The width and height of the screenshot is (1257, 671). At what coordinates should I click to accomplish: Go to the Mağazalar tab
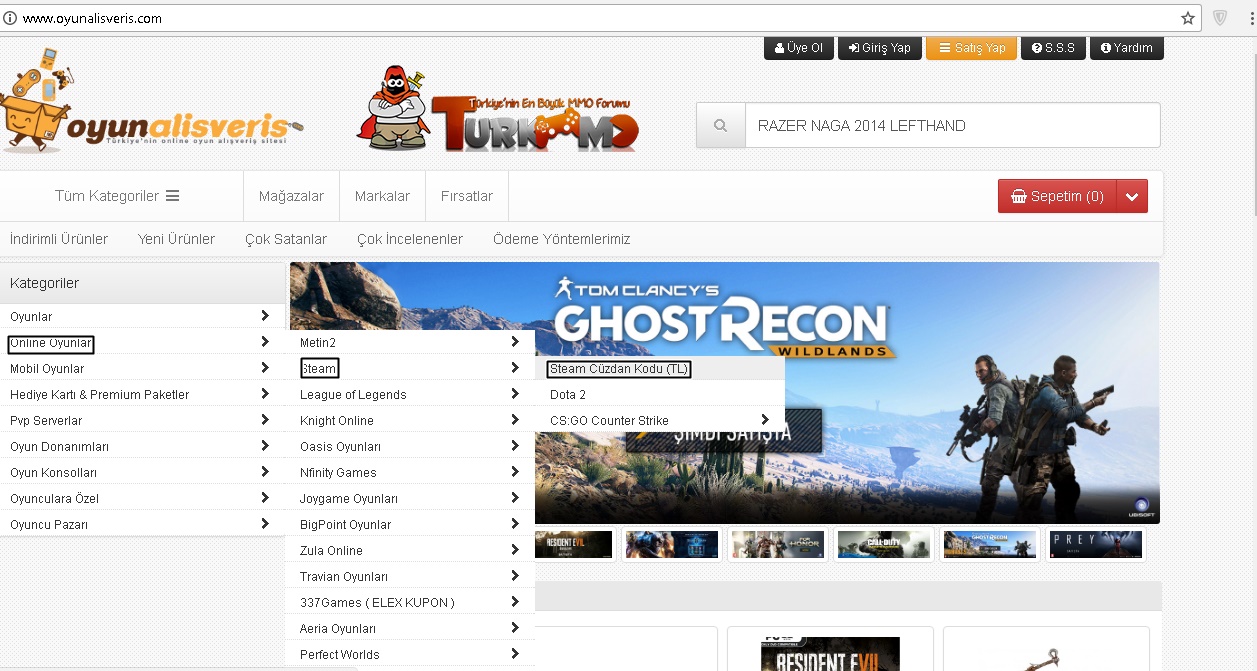tap(291, 196)
